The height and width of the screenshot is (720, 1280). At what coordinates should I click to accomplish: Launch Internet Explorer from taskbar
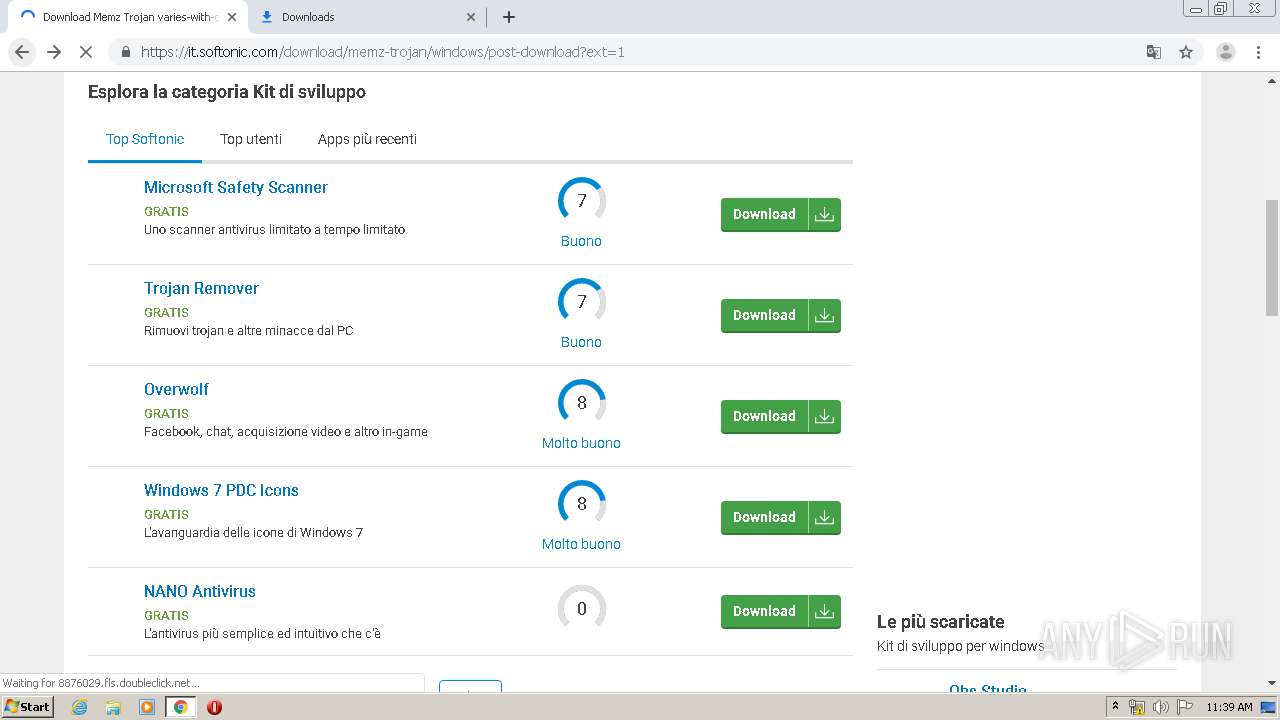click(80, 707)
